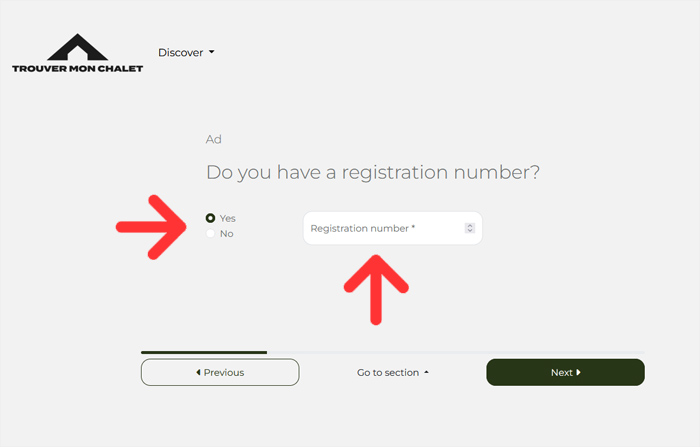
Task: Focus the Registration number input field
Action: pos(392,228)
